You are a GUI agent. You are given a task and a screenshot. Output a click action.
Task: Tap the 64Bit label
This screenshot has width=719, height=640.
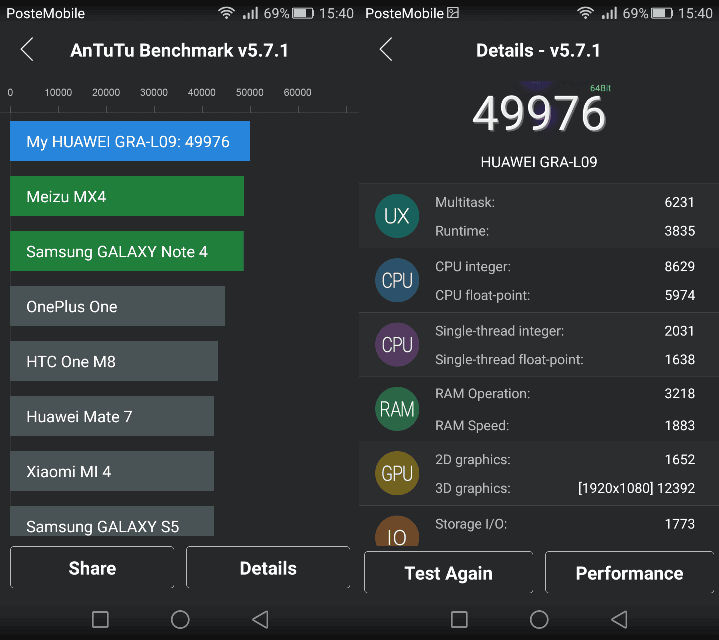point(600,88)
